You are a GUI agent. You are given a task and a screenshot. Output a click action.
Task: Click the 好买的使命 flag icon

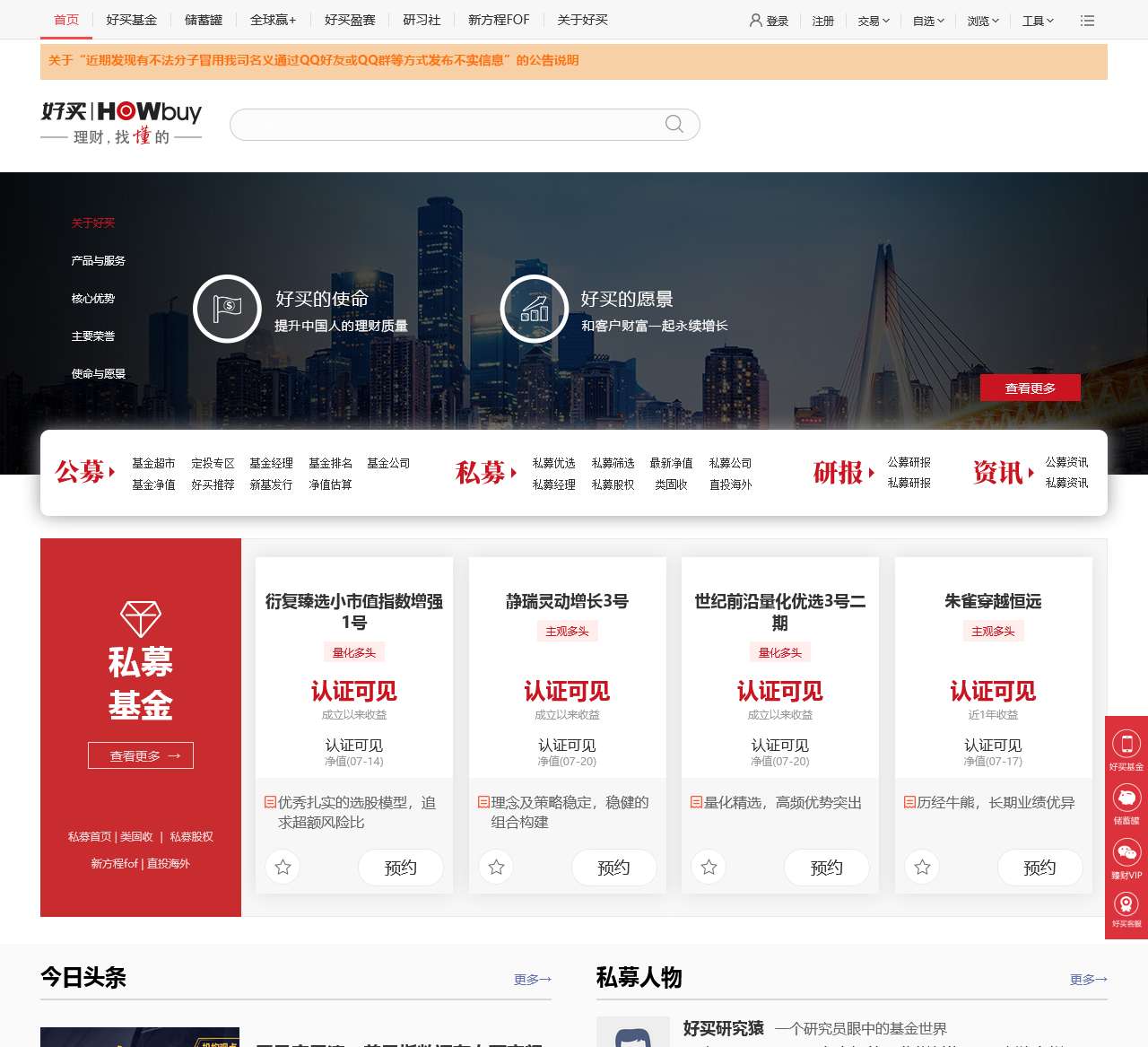[x=227, y=309]
